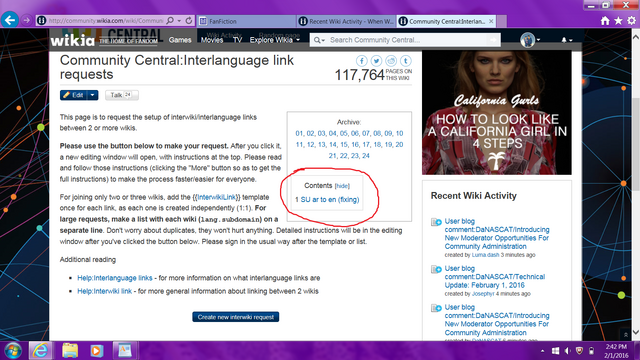Open File Explorer from the taskbar
640x360 pixels.
(70, 351)
